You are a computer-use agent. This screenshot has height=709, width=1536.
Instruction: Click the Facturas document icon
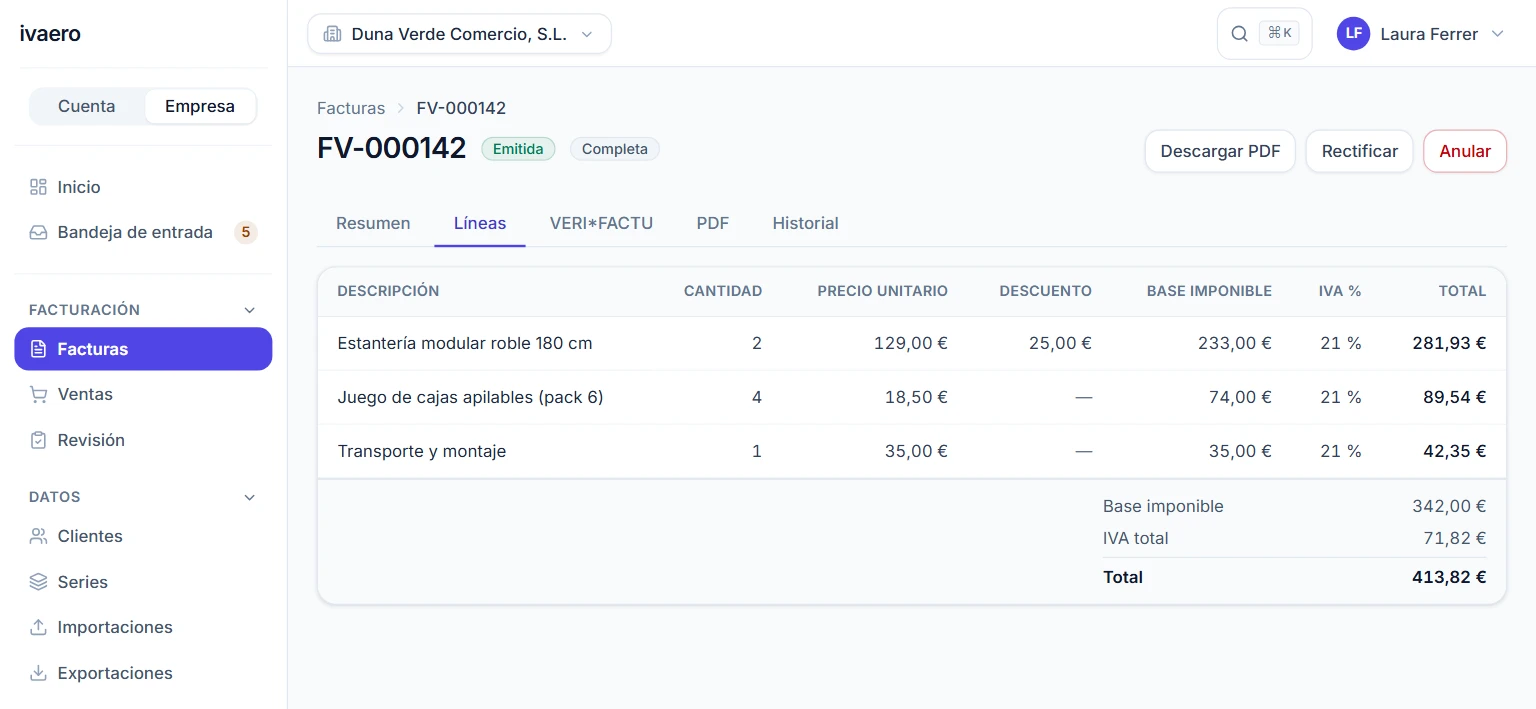[38, 349]
